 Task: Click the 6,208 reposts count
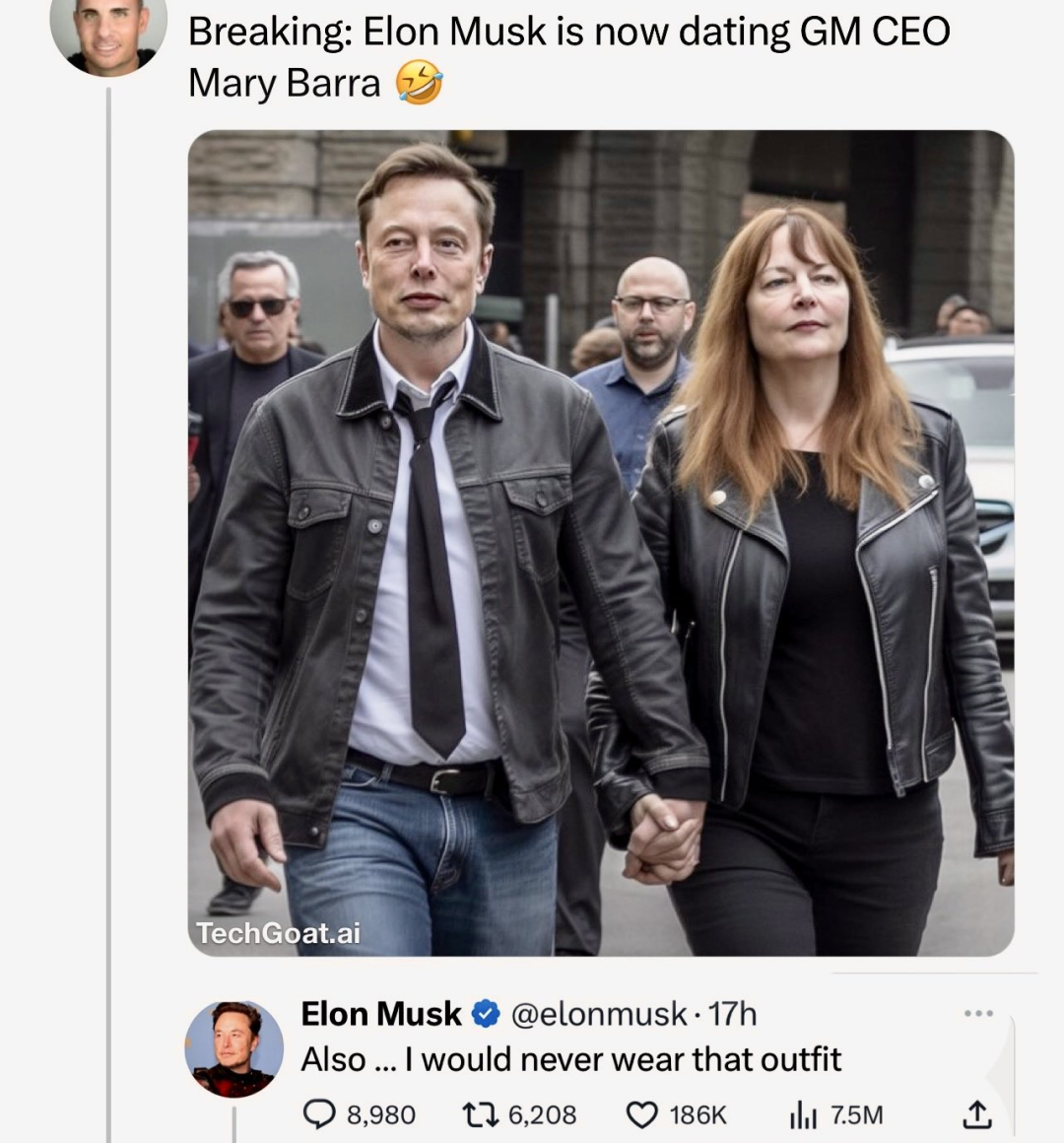(542, 1114)
